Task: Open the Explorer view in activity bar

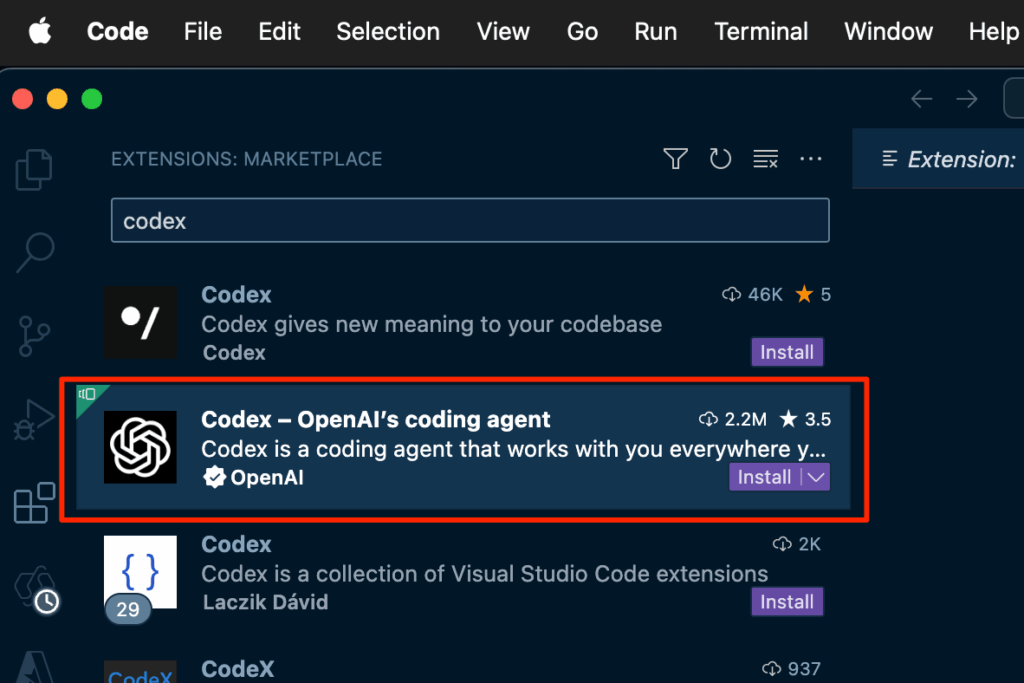Action: (34, 169)
